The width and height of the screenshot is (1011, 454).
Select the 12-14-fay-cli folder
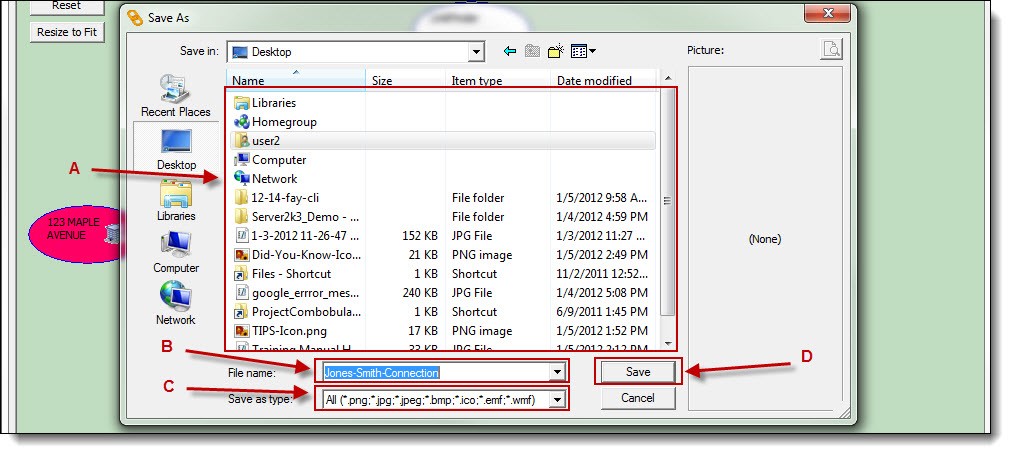(x=285, y=198)
